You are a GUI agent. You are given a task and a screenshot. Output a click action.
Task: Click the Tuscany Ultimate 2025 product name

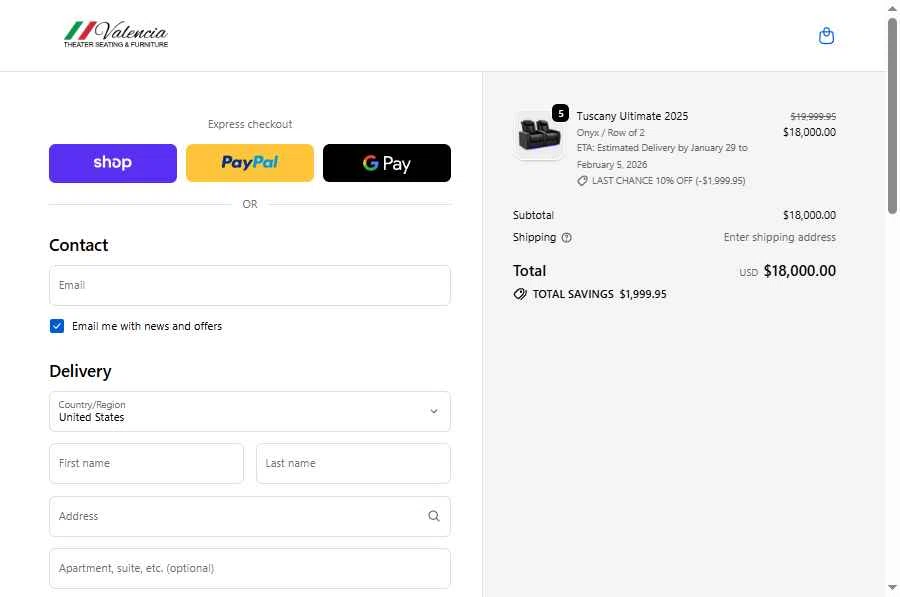click(x=632, y=116)
